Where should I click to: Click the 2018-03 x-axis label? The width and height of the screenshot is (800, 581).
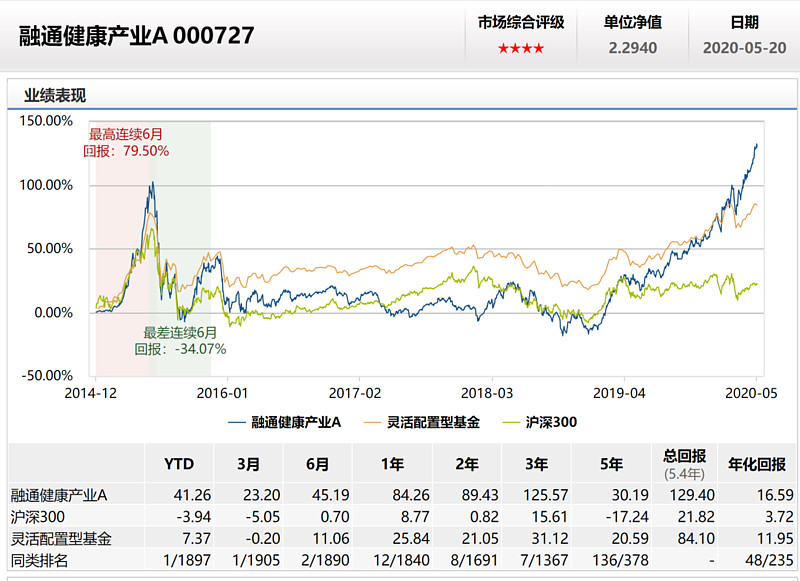(487, 393)
